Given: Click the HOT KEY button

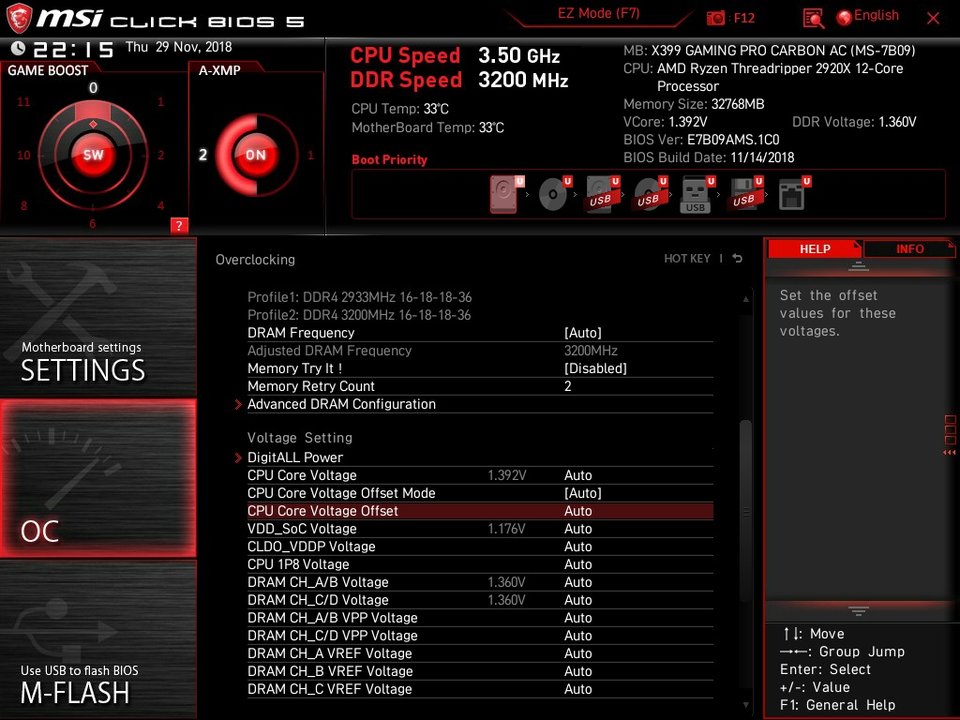Looking at the screenshot, I should pos(687,258).
